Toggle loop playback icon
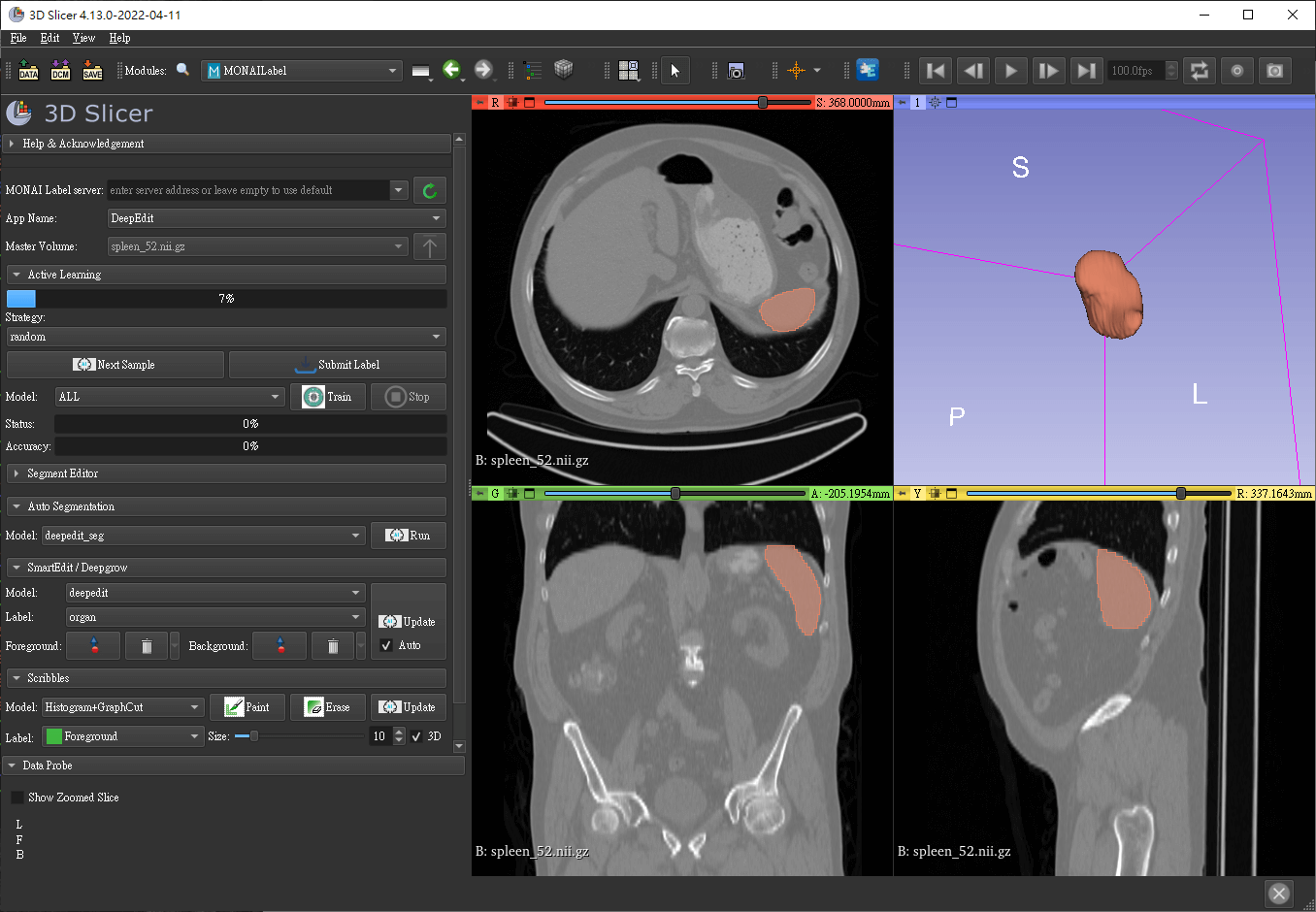This screenshot has height=912, width=1316. [1200, 70]
